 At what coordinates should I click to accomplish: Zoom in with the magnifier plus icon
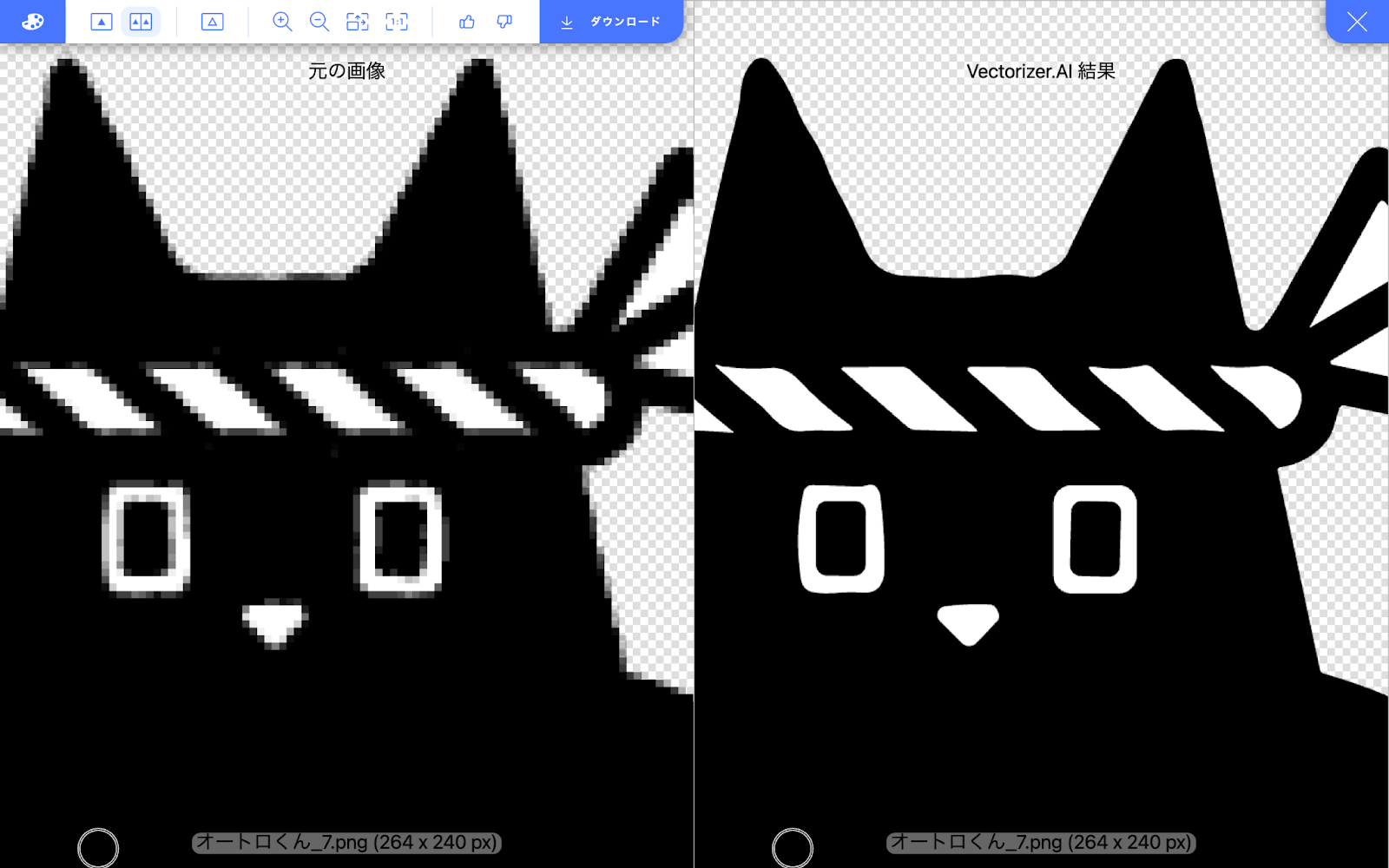282,22
